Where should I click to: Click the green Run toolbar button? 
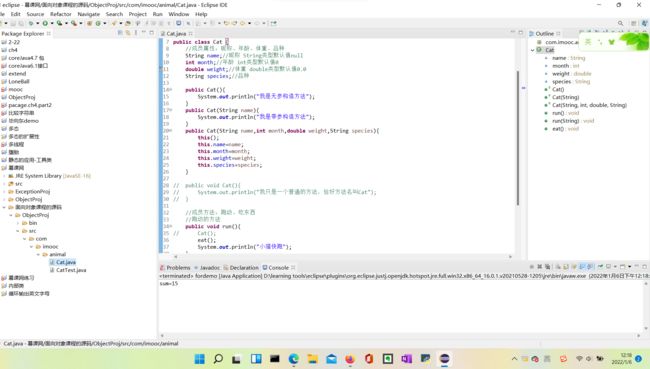[45, 23]
